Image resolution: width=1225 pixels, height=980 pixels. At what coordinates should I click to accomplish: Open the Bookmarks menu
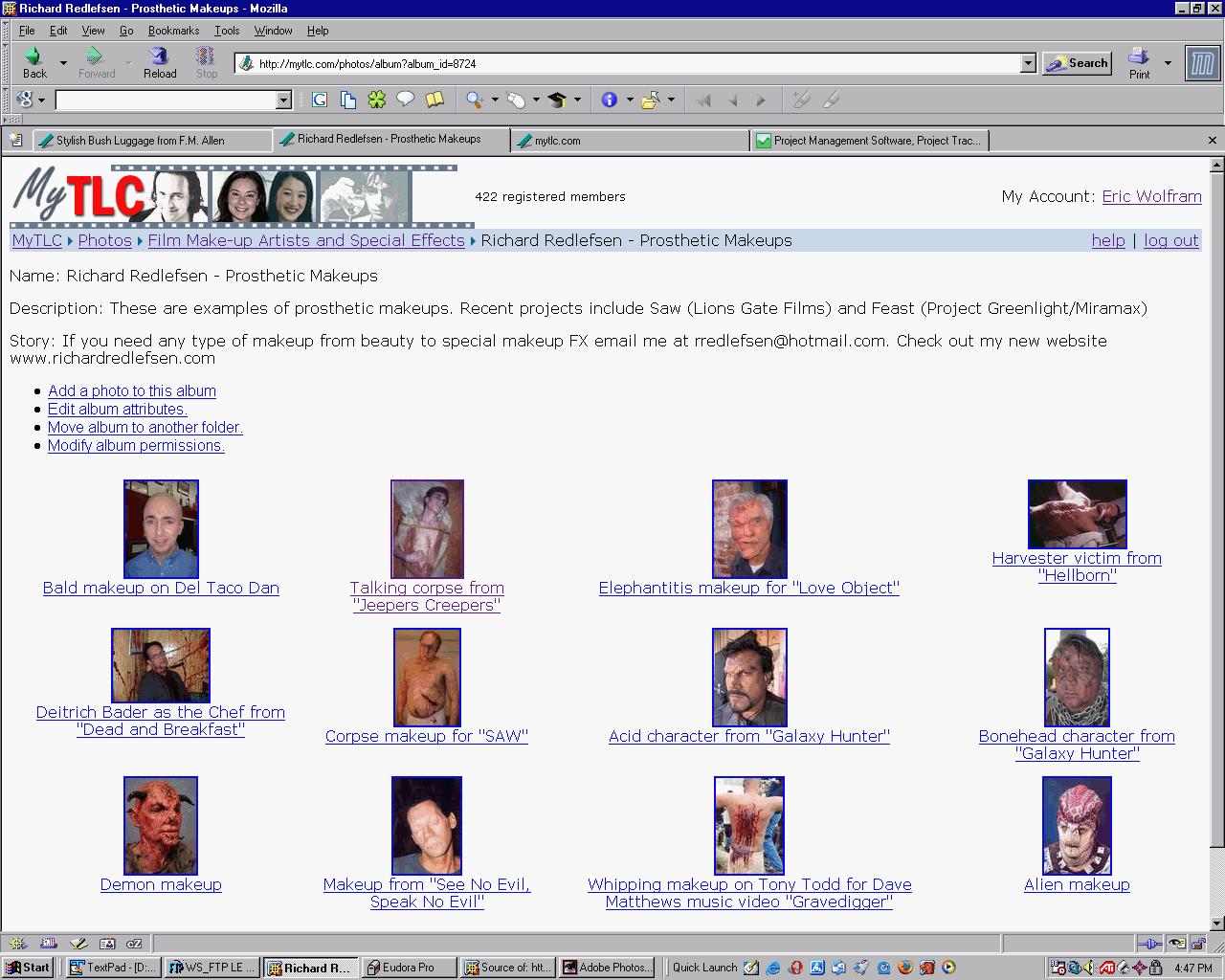point(173,31)
